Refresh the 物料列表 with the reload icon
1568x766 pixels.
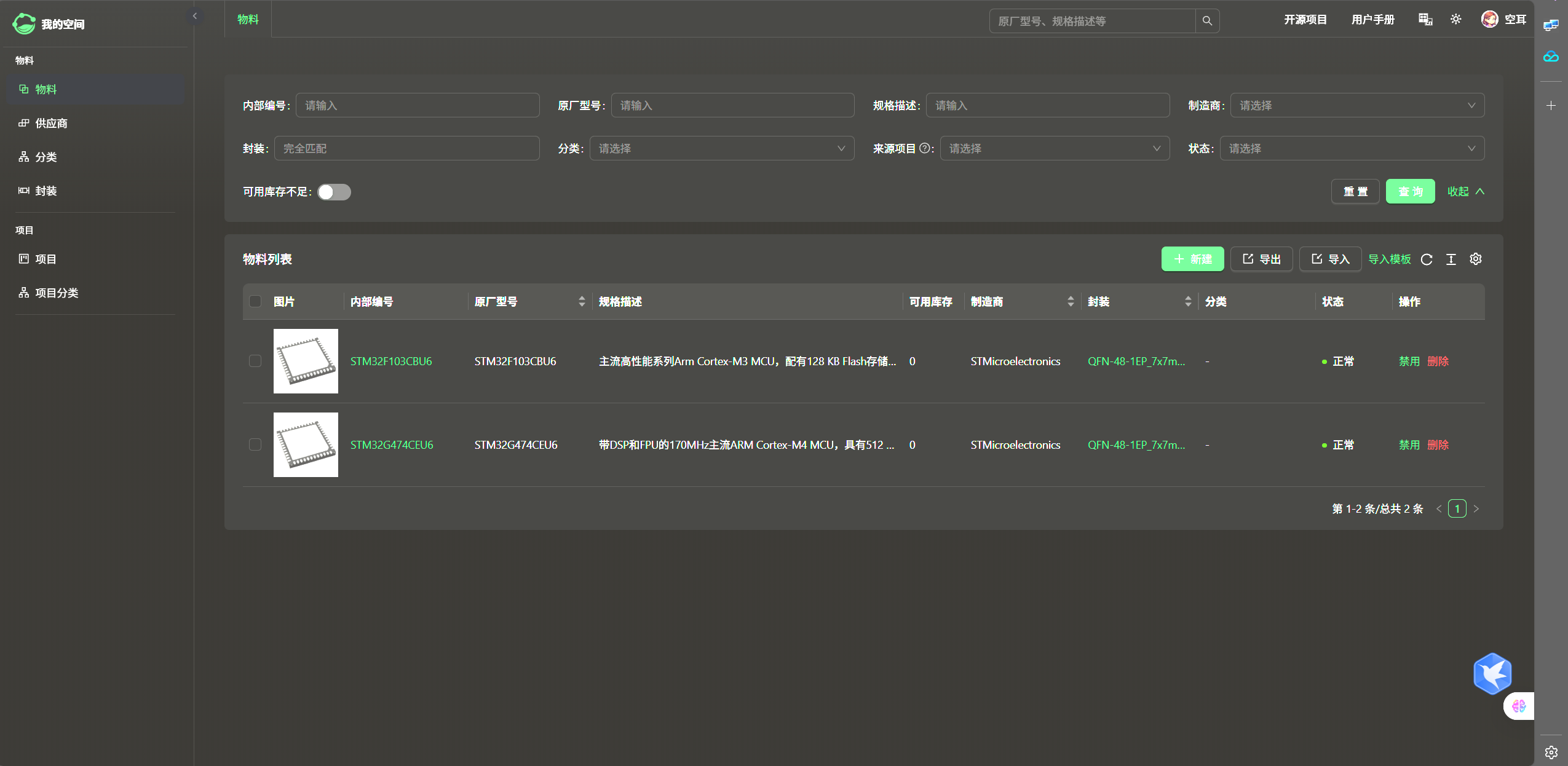[1427, 259]
